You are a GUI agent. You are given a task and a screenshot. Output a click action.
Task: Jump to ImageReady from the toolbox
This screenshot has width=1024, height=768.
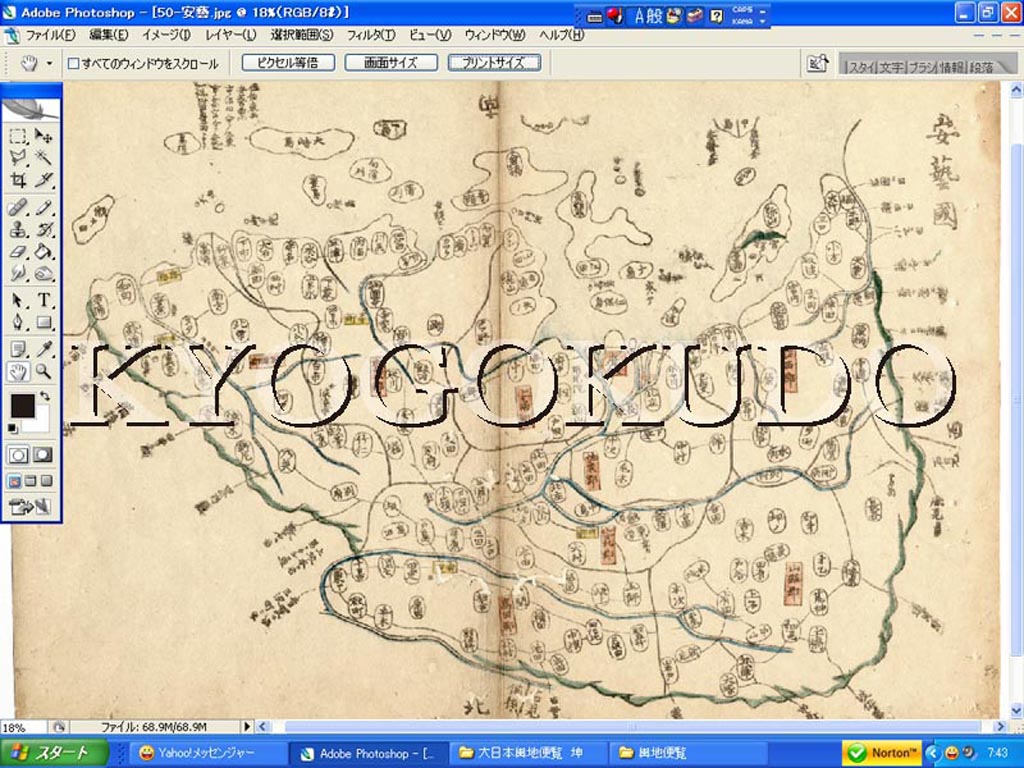point(30,507)
